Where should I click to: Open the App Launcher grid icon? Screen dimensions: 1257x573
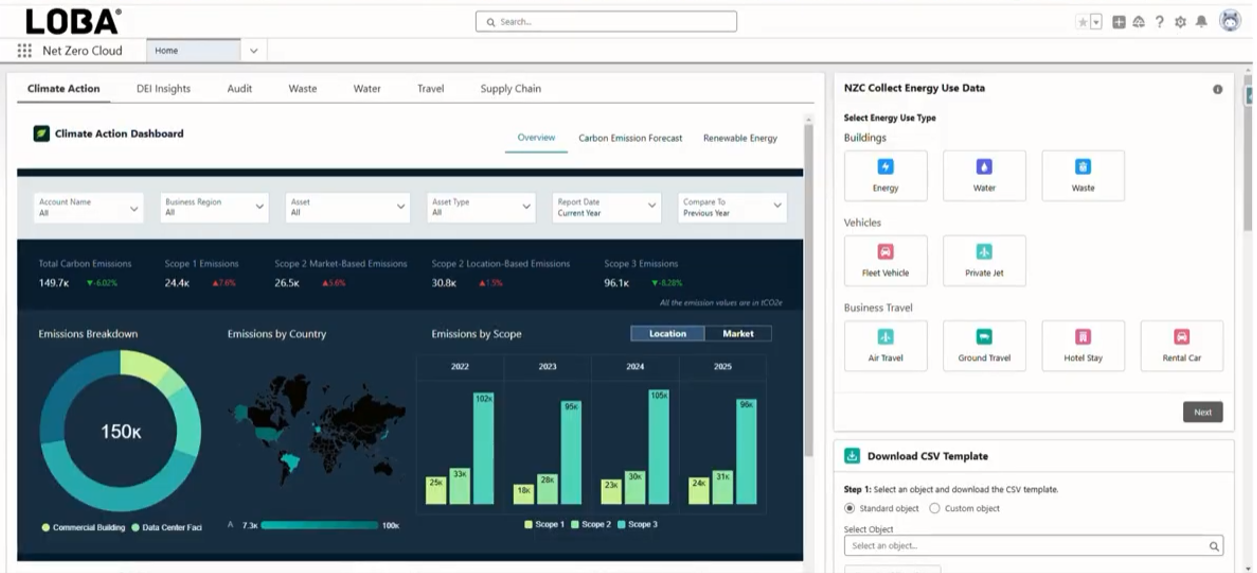tap(25, 50)
